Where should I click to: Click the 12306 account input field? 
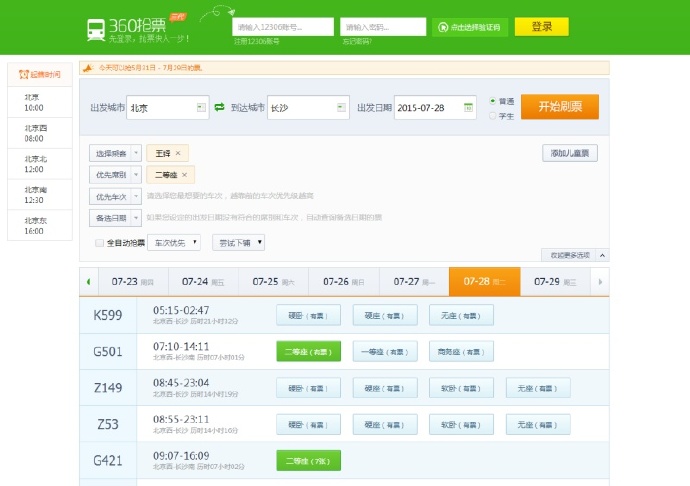click(283, 27)
